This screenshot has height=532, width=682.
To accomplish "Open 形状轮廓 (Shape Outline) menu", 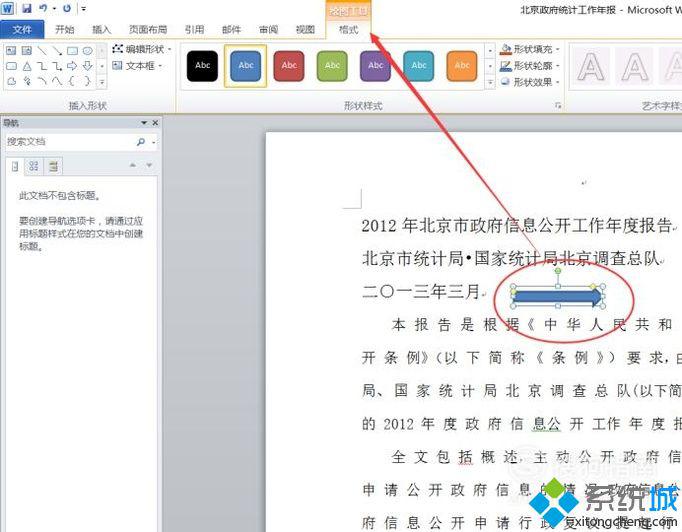I will (x=529, y=66).
